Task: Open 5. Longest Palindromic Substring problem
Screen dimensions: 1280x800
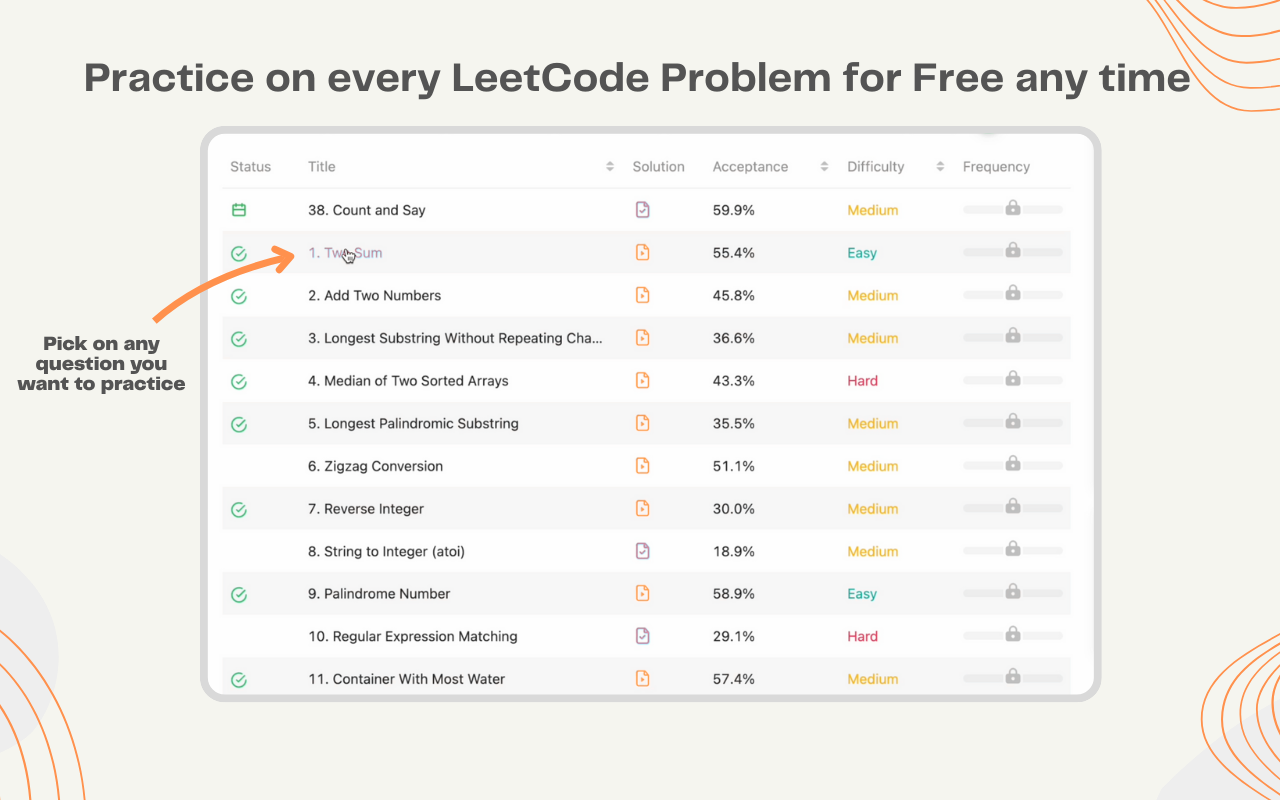Action: coord(413,424)
